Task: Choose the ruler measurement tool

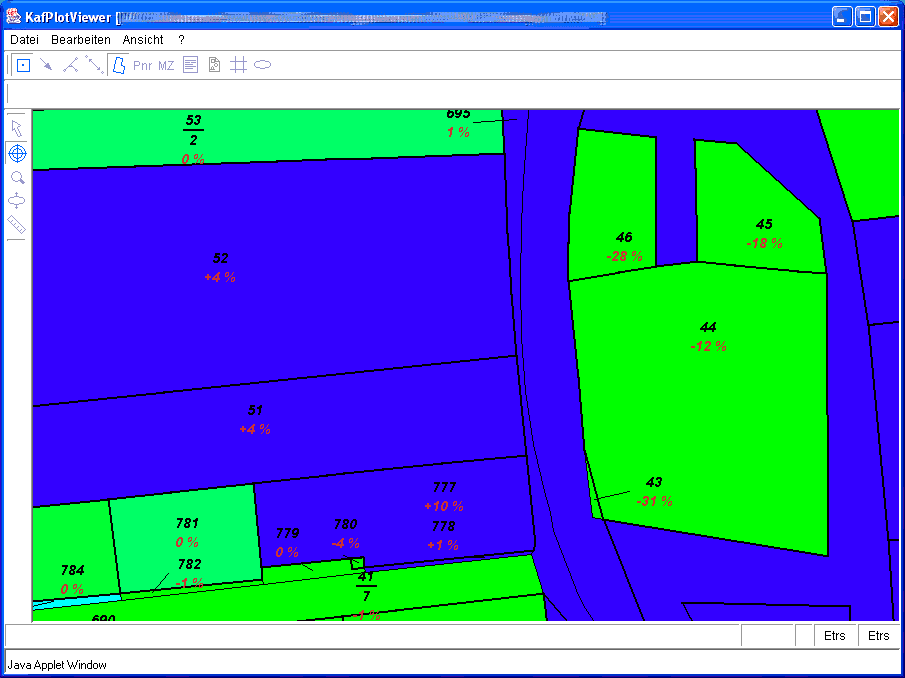Action: click(17, 225)
